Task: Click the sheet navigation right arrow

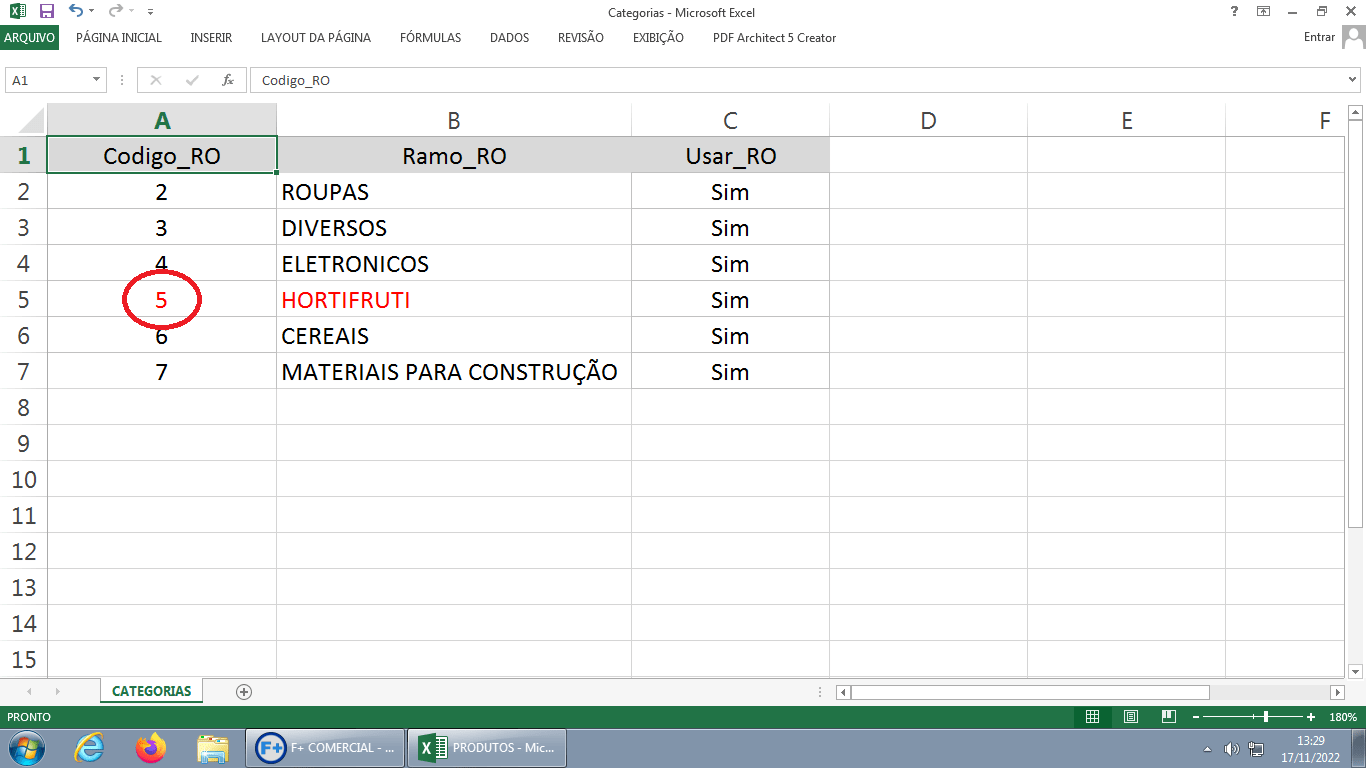Action: click(x=58, y=691)
